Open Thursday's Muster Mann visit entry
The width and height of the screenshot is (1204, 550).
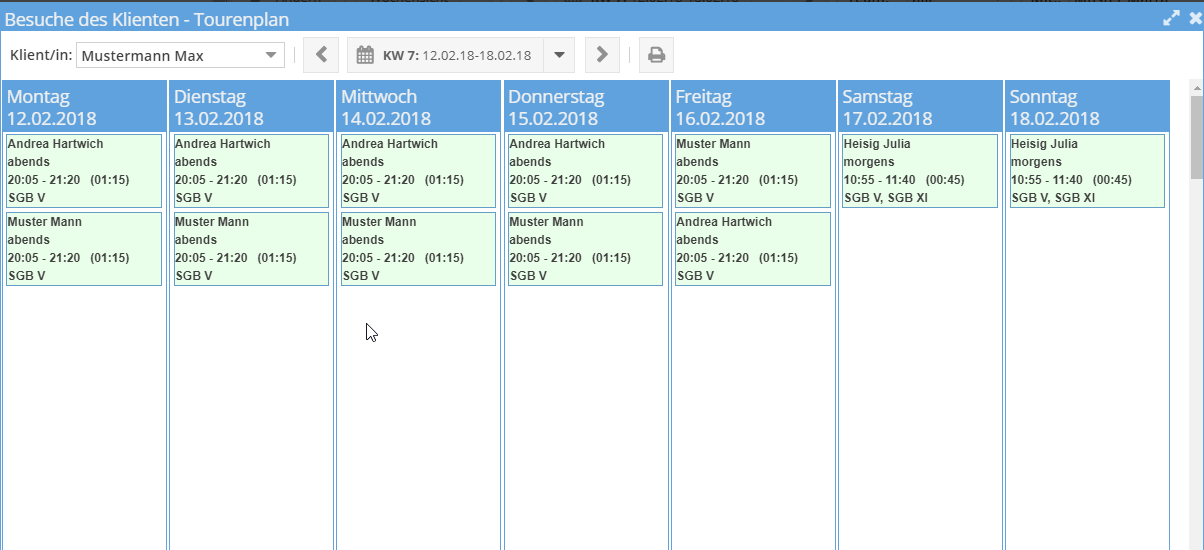[x=585, y=249]
